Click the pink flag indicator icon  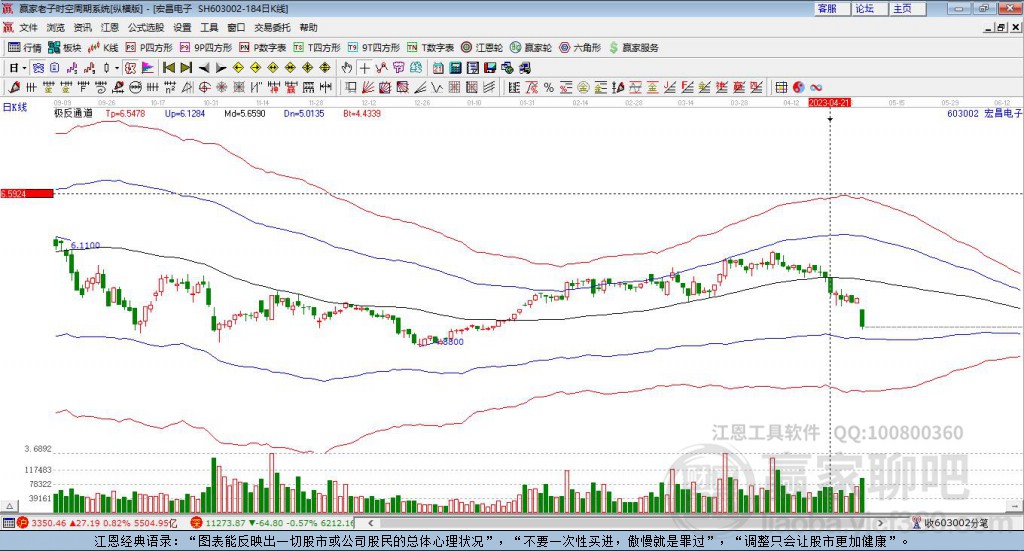[148, 68]
